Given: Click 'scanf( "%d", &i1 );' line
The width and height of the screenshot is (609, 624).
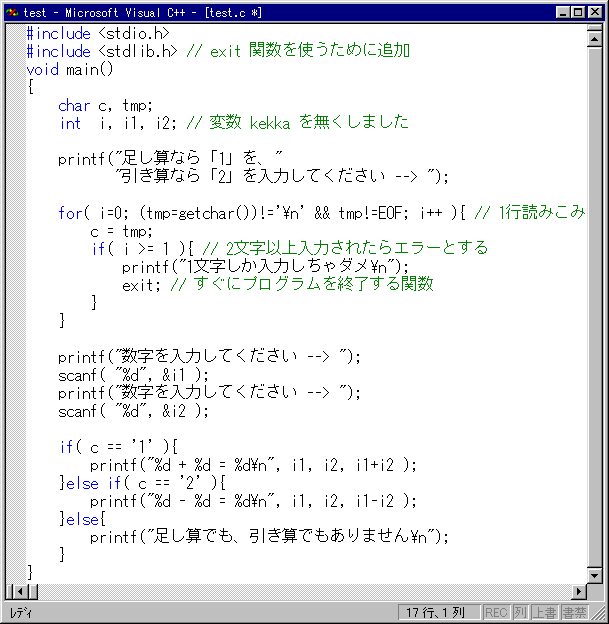Looking at the screenshot, I should (x=133, y=375).
